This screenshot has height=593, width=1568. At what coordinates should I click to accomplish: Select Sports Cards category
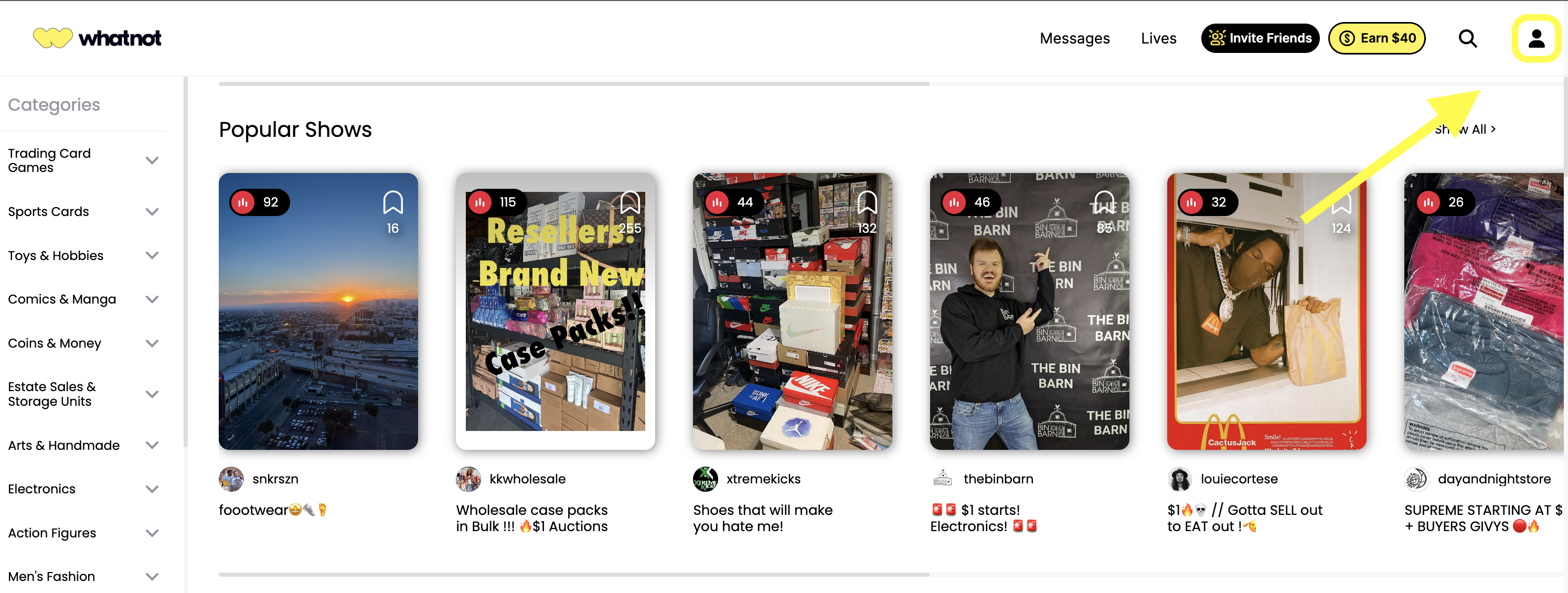coord(49,212)
